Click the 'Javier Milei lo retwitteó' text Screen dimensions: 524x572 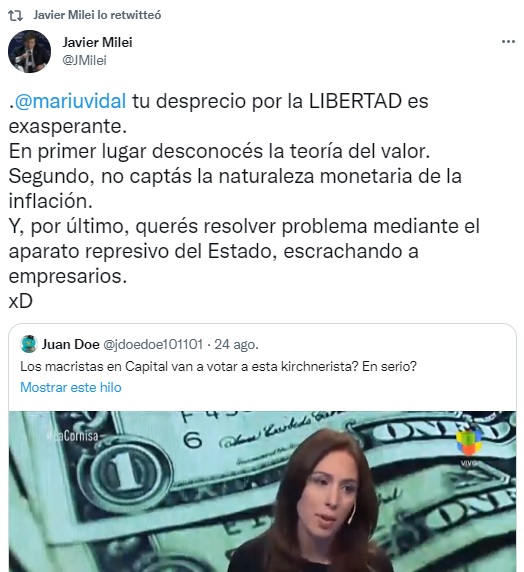click(97, 15)
